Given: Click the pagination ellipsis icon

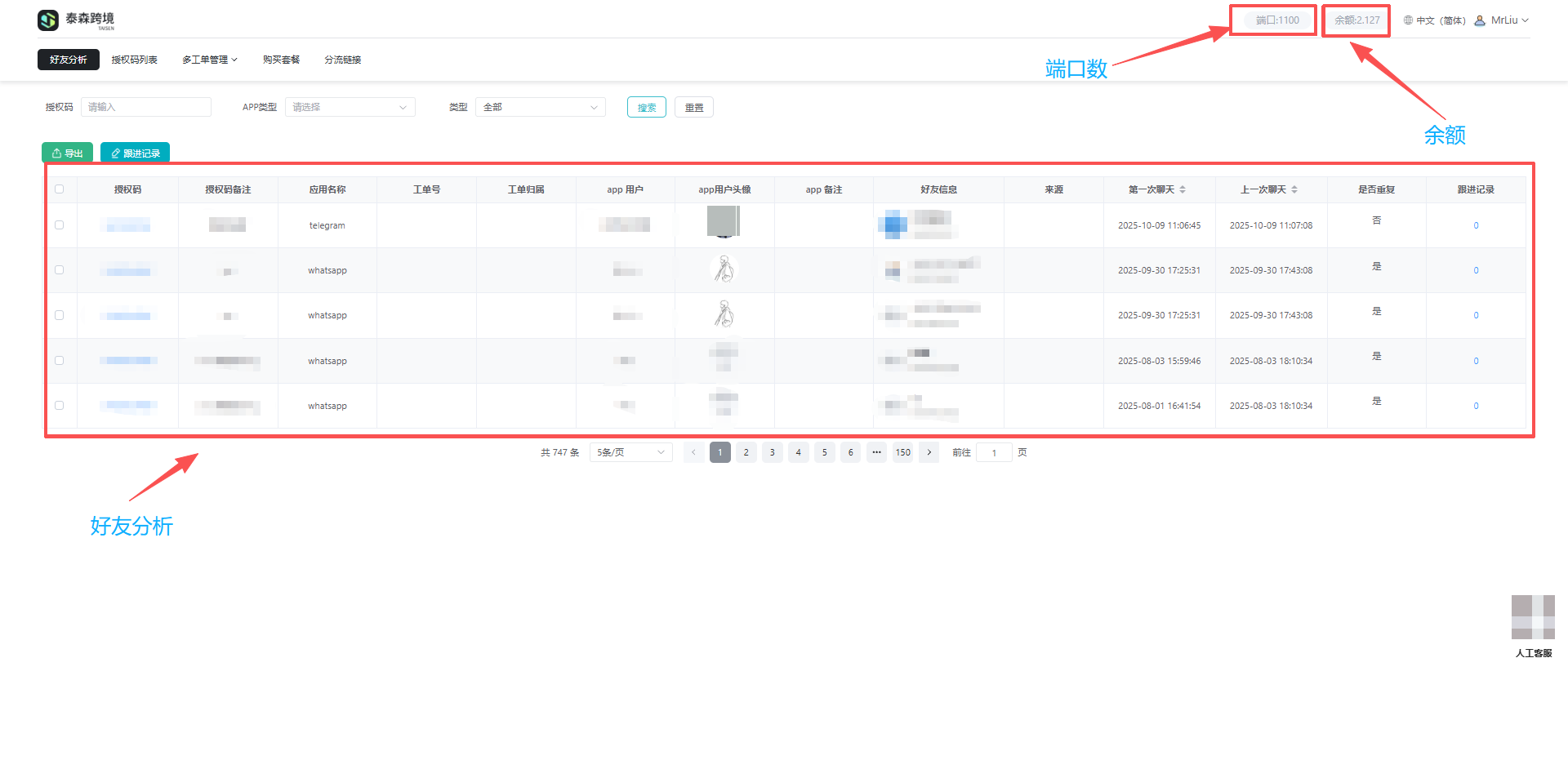Looking at the screenshot, I should 876,452.
